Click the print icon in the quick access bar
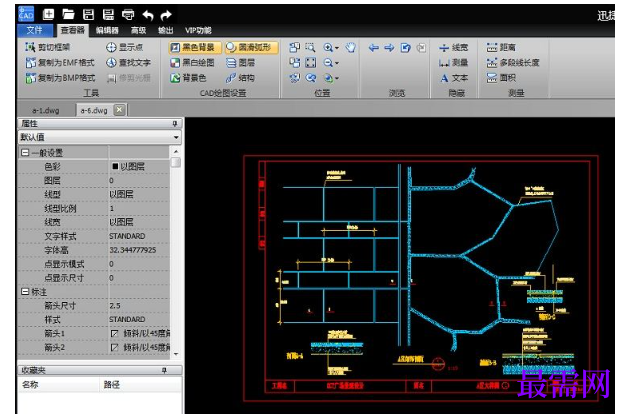 click(x=128, y=15)
